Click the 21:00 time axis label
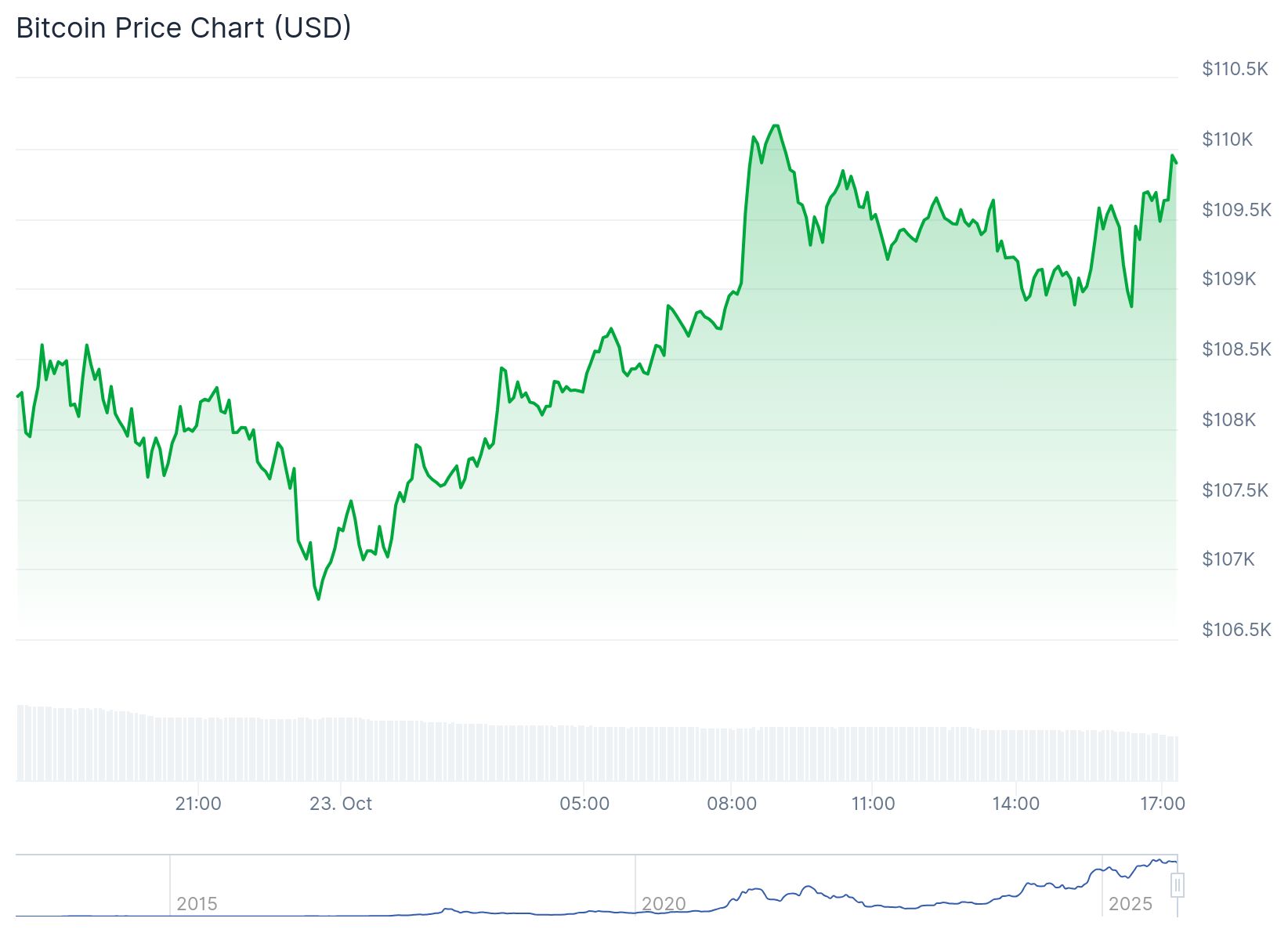The width and height of the screenshot is (1288, 940). coord(198,804)
